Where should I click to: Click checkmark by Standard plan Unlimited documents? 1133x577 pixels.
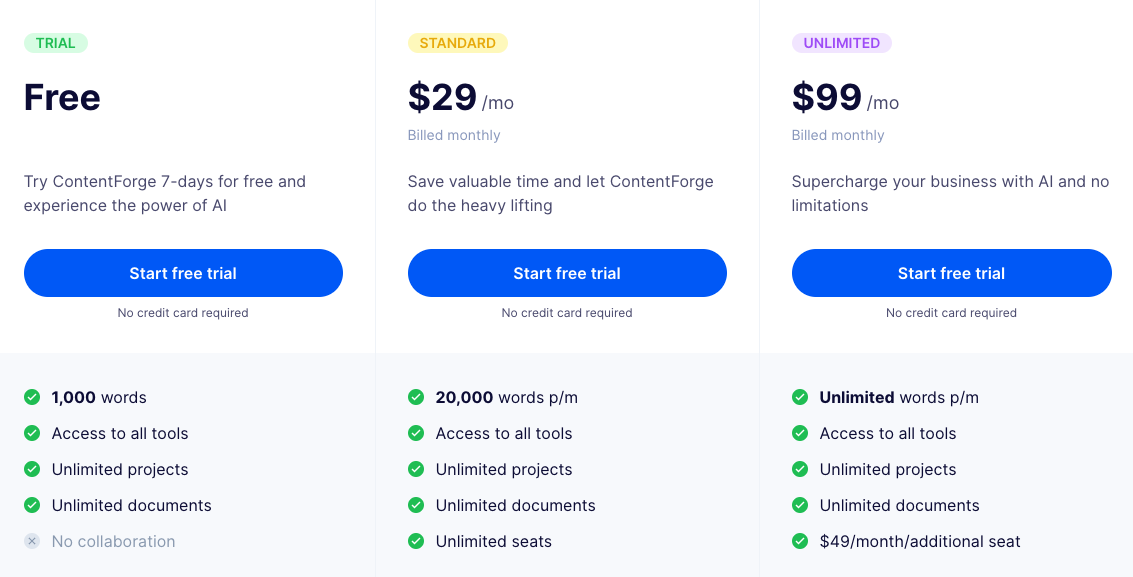click(x=416, y=505)
